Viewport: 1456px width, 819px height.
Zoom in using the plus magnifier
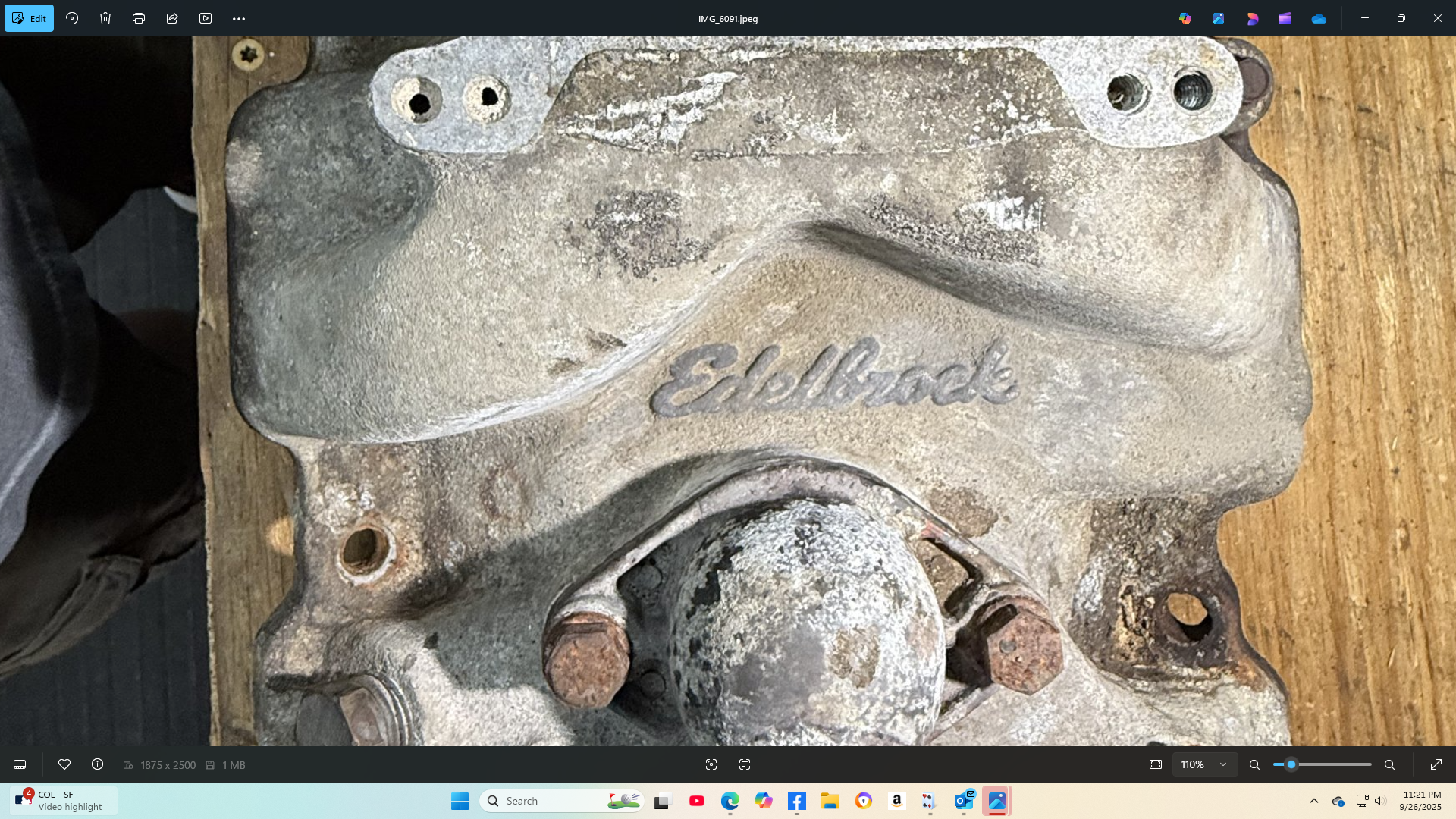click(x=1390, y=765)
